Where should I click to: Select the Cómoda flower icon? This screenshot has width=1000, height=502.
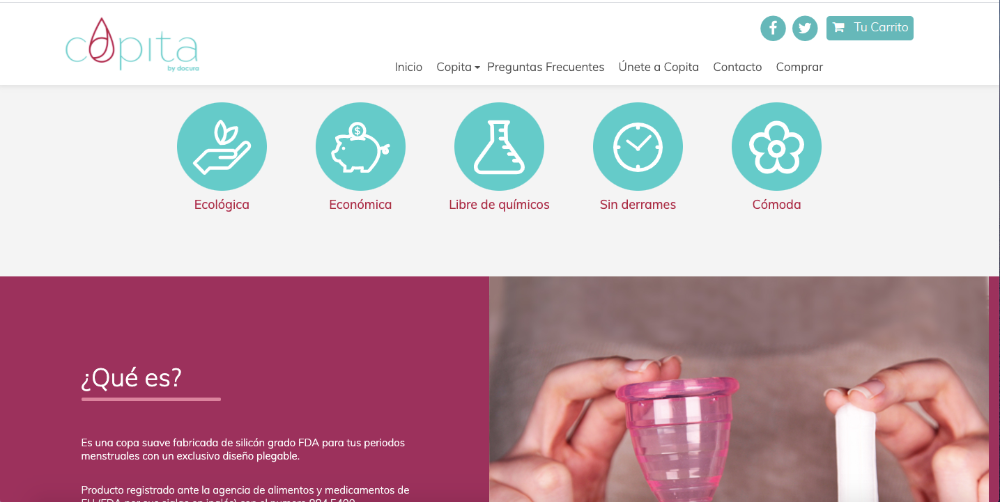(776, 147)
